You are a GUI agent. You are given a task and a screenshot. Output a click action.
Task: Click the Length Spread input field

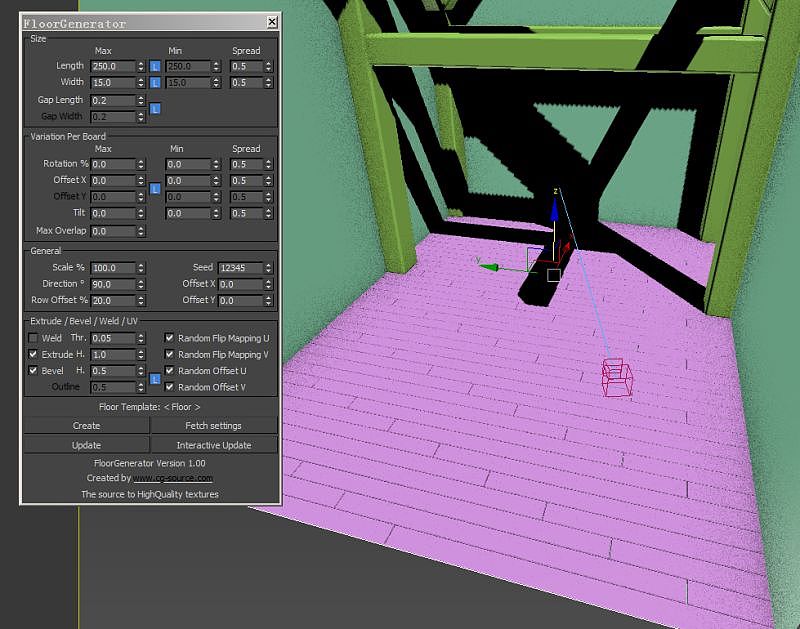point(246,66)
